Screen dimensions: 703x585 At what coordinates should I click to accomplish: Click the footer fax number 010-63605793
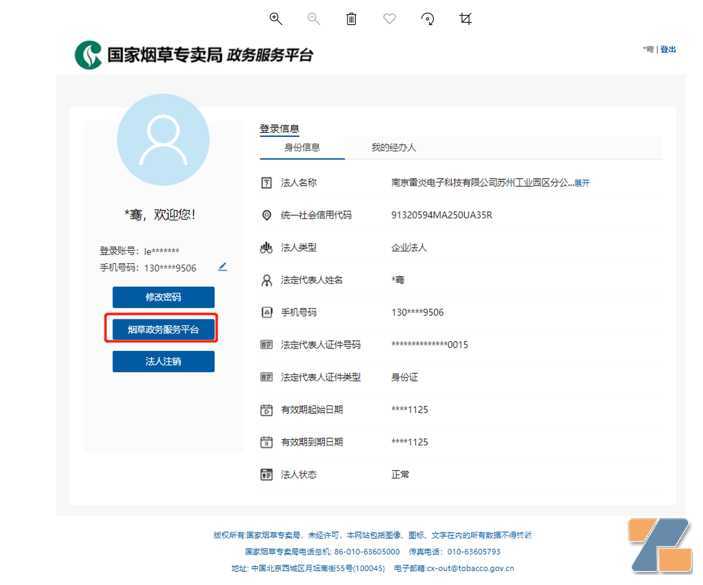coord(474,551)
